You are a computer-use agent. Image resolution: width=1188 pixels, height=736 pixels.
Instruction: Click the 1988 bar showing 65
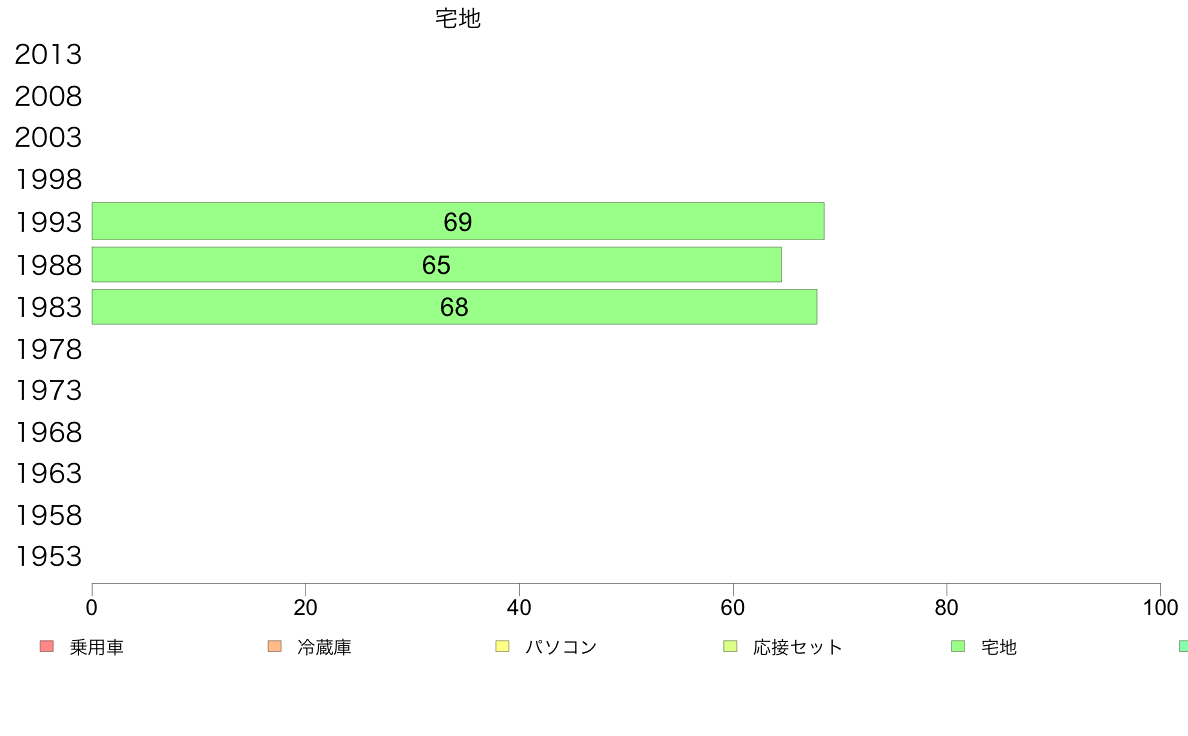[x=436, y=265]
